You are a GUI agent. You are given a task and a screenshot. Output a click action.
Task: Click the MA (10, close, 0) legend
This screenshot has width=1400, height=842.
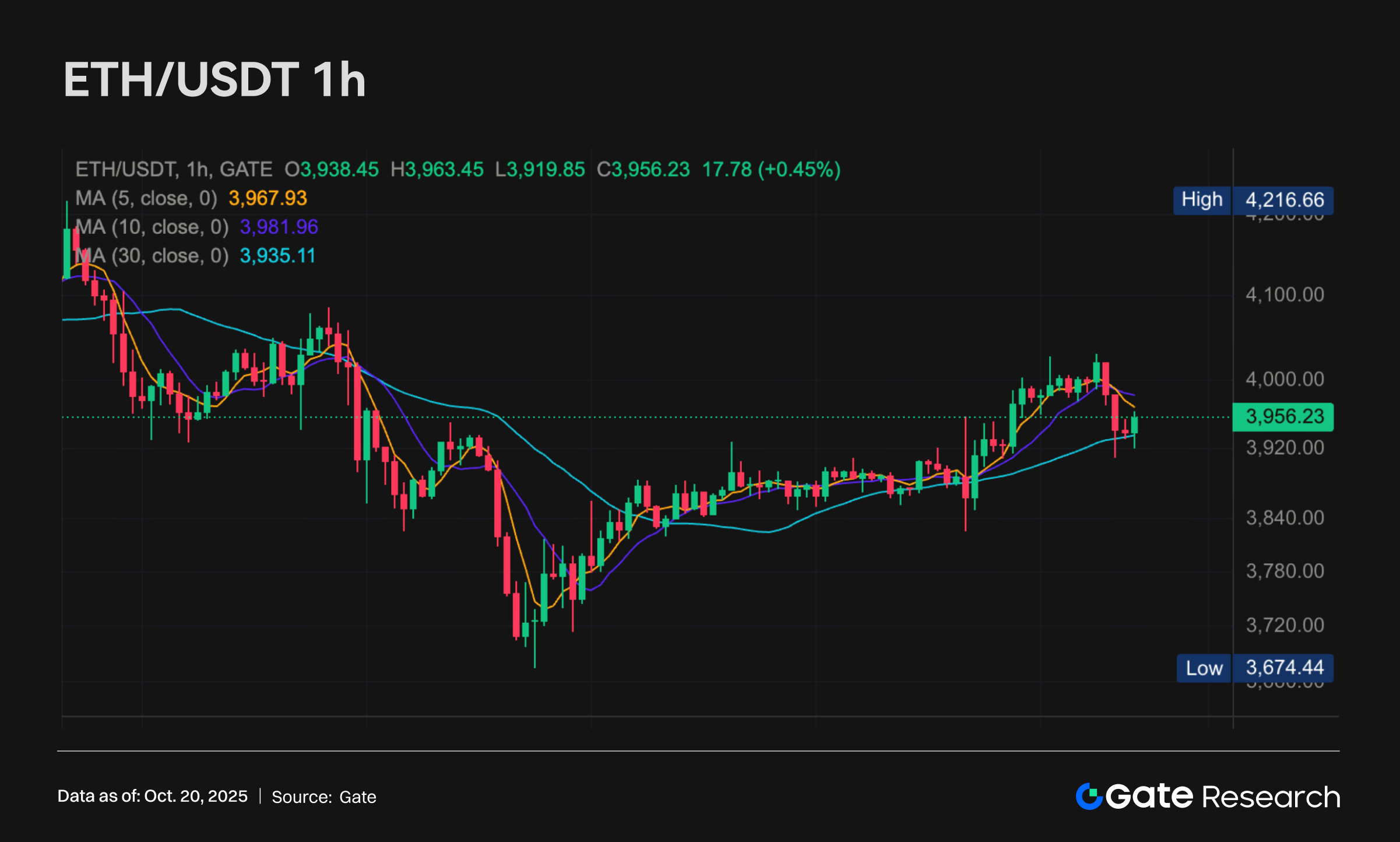pyautogui.click(x=152, y=227)
